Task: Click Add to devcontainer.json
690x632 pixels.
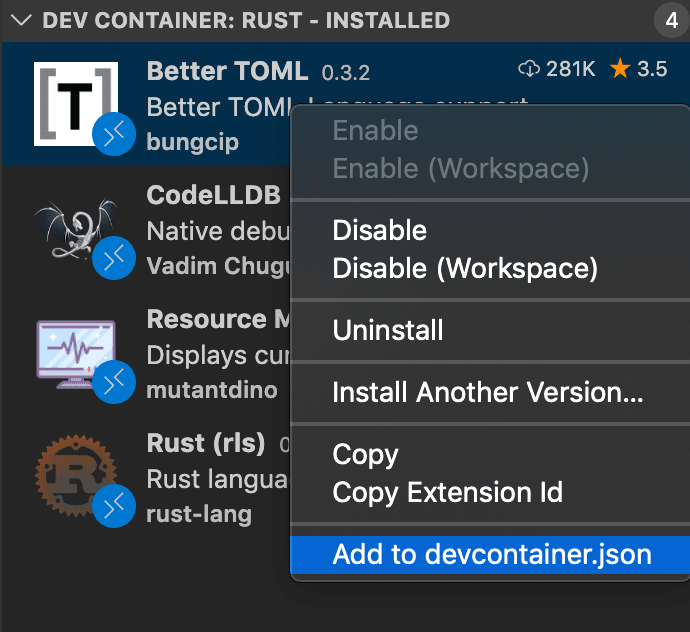Action: (491, 555)
